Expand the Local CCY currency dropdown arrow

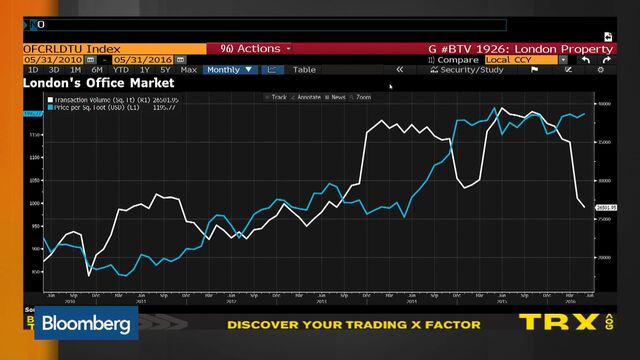pyautogui.click(x=563, y=60)
